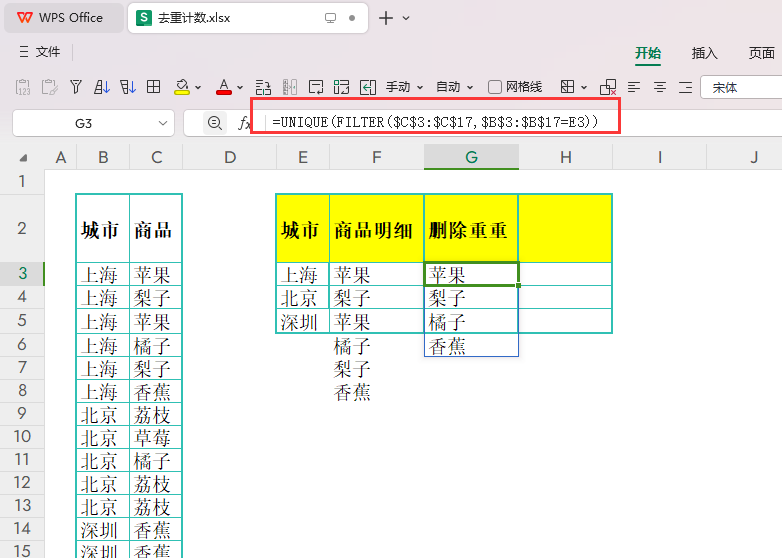Click the wrap text icon
This screenshot has height=558, width=782.
(x=316, y=87)
